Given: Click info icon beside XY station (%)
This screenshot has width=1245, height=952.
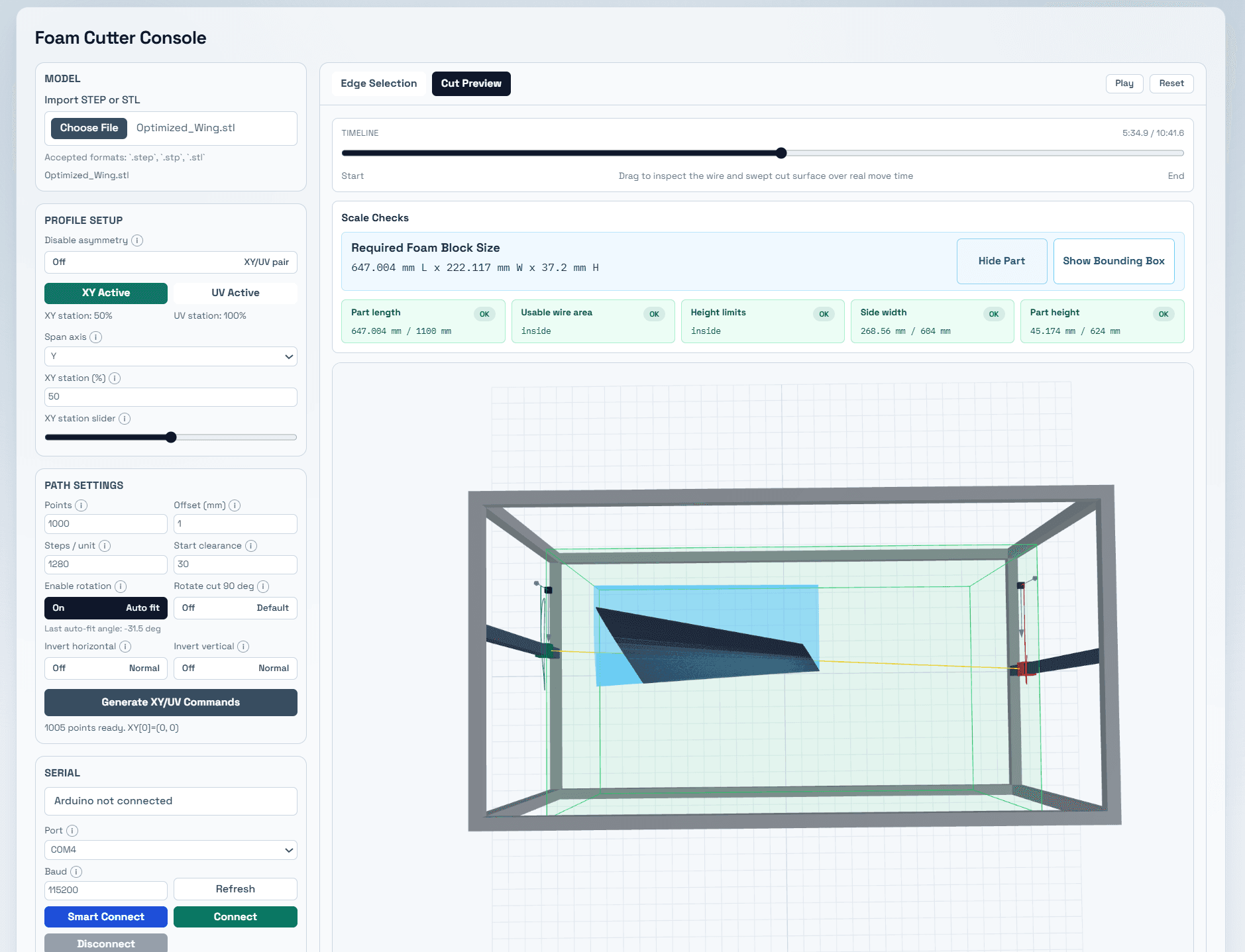Looking at the screenshot, I should (115, 378).
